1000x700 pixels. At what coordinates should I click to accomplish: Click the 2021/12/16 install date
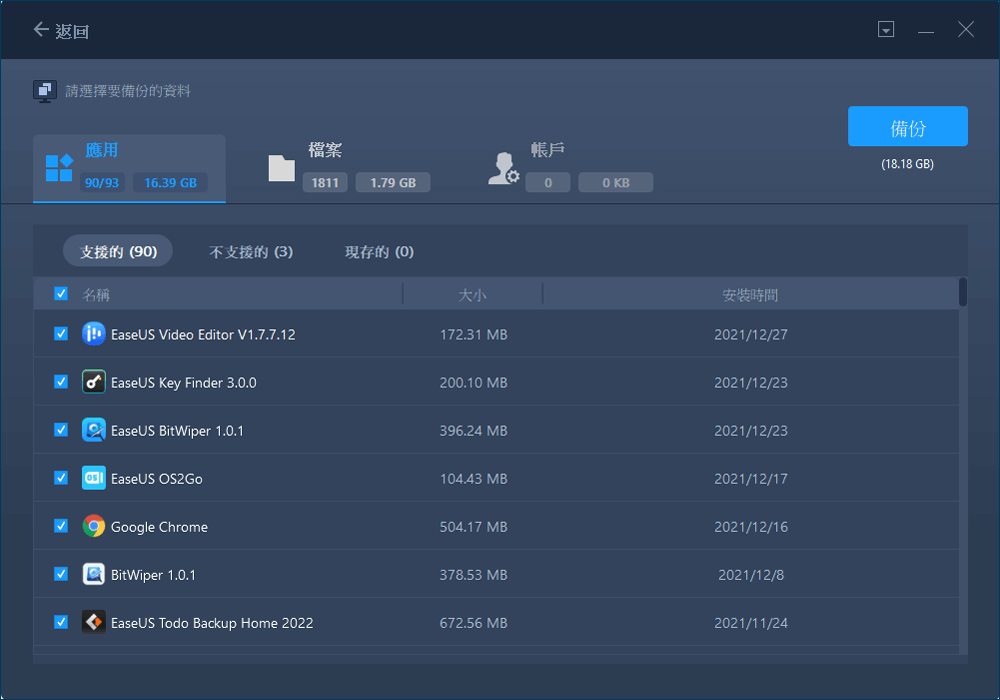tap(751, 527)
